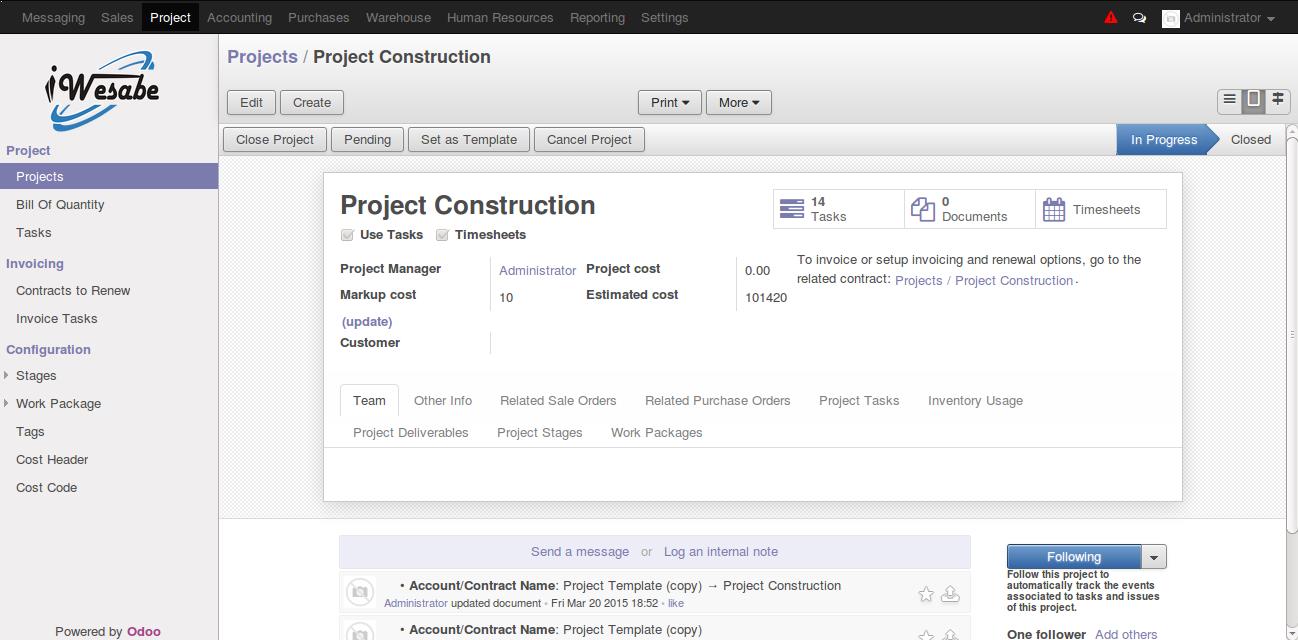Select the In Progress status stage
1298x640 pixels.
tap(1163, 139)
